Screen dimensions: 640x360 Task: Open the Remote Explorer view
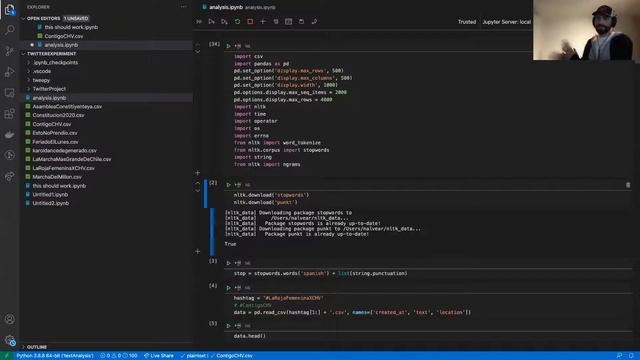pyautogui.click(x=9, y=93)
